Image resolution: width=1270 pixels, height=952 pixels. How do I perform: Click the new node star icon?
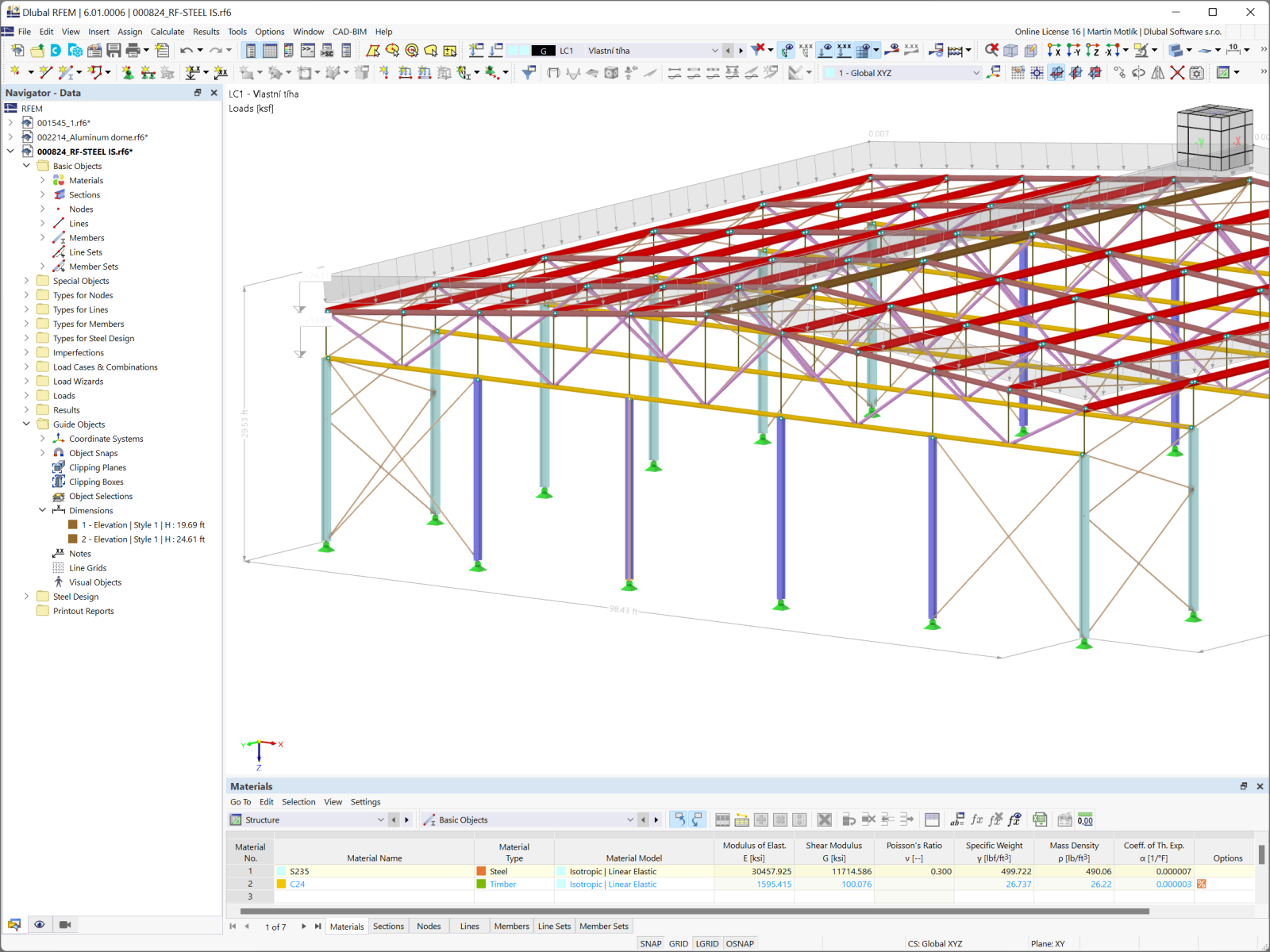[15, 72]
